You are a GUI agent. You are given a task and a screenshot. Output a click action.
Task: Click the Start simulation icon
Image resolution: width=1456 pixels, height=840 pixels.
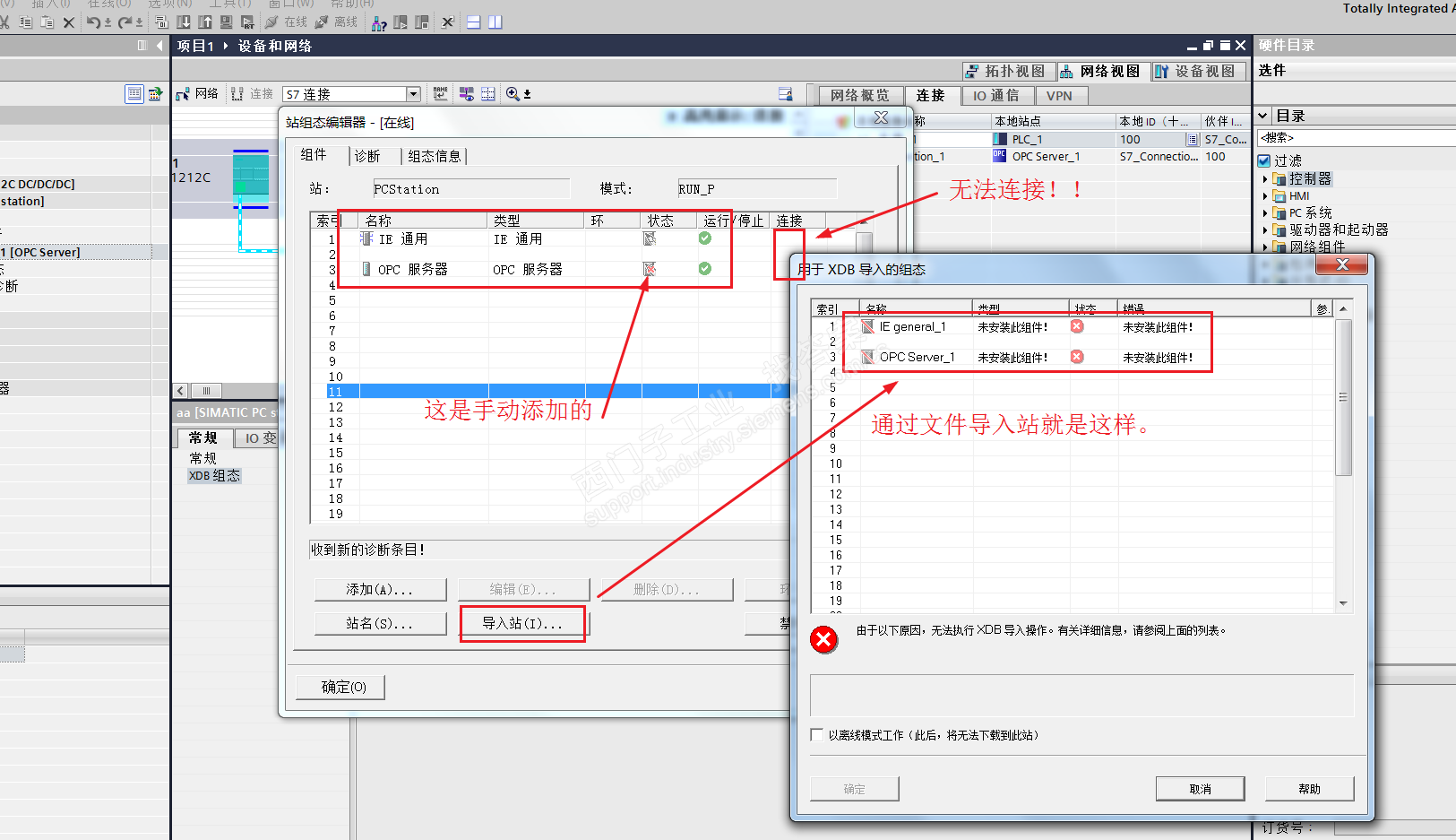226,22
